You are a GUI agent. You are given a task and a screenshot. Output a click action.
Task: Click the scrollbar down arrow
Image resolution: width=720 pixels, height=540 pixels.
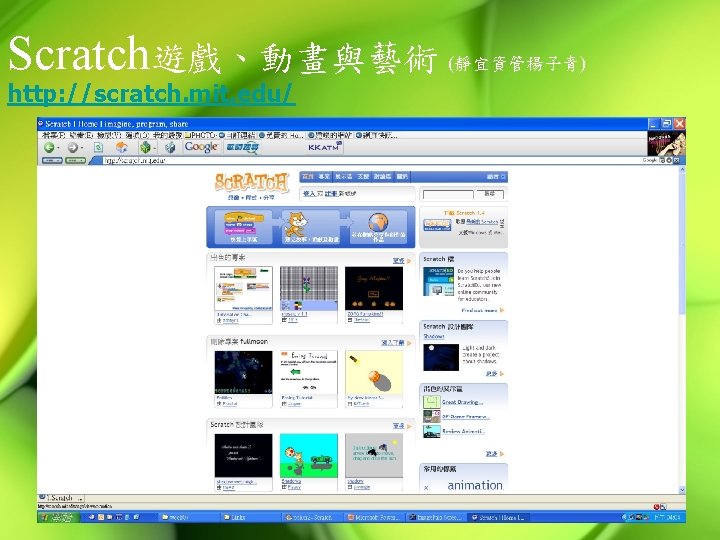click(x=682, y=490)
